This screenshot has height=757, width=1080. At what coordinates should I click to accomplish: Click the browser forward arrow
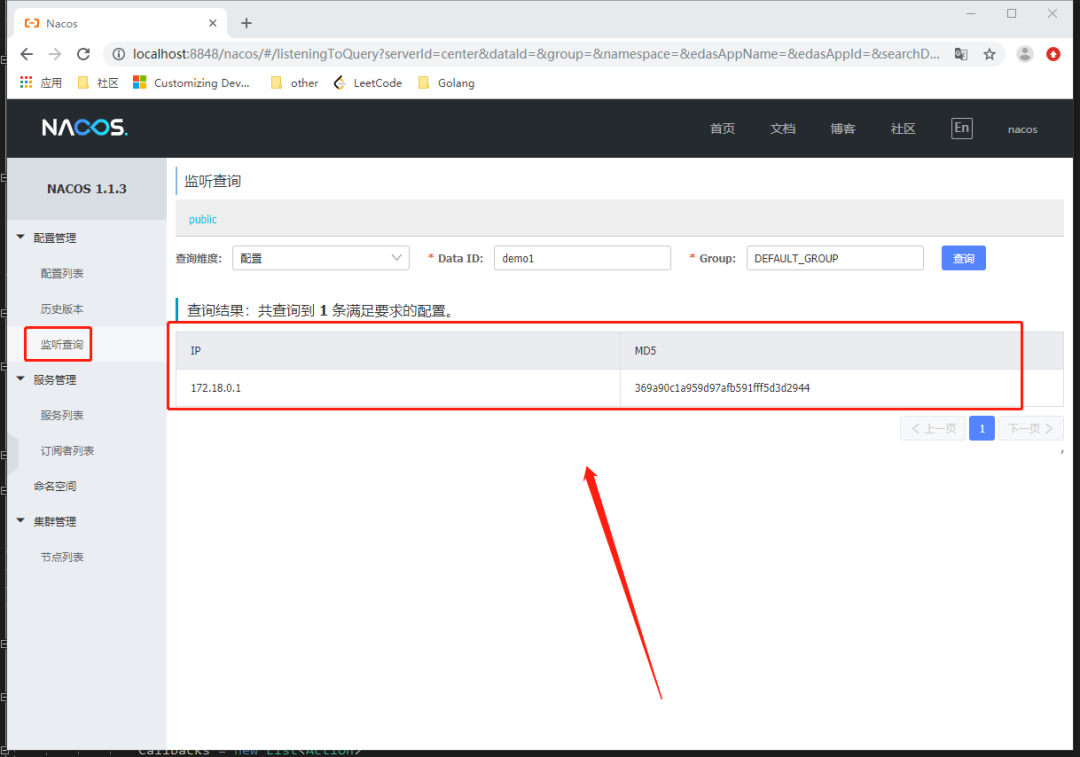coord(55,54)
